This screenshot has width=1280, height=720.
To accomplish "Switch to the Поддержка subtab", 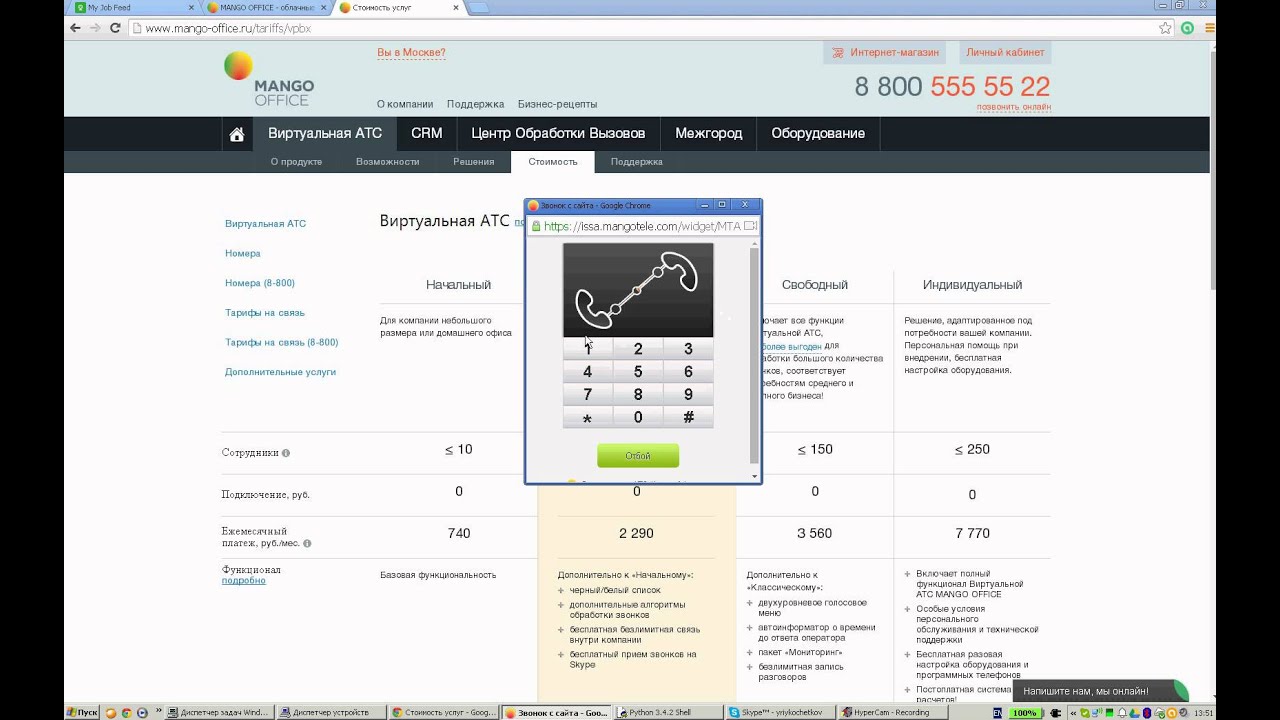I will click(637, 162).
